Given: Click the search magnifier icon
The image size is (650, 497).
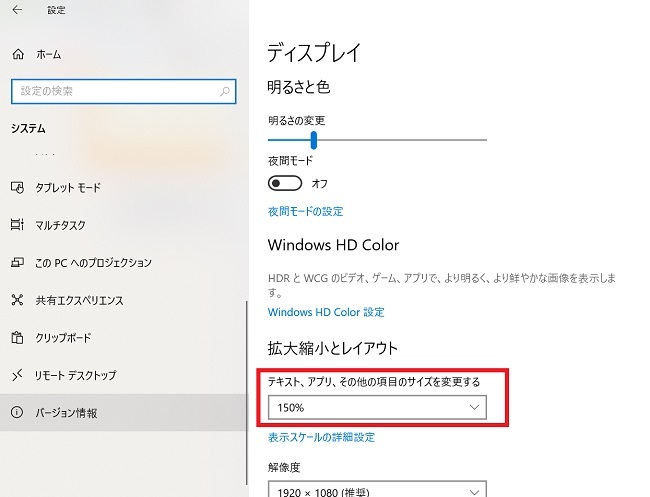Looking at the screenshot, I should click(x=225, y=91).
